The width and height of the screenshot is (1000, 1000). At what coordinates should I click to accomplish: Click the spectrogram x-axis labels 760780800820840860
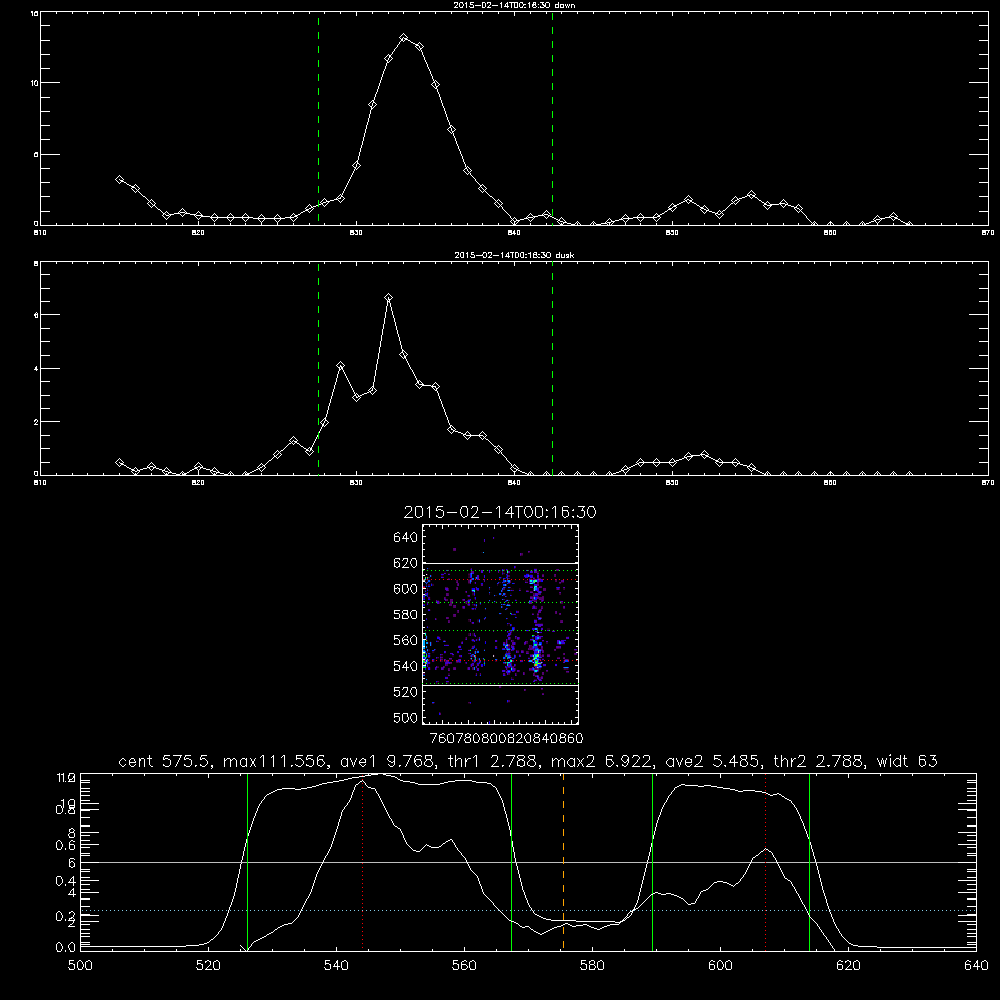pyautogui.click(x=506, y=738)
